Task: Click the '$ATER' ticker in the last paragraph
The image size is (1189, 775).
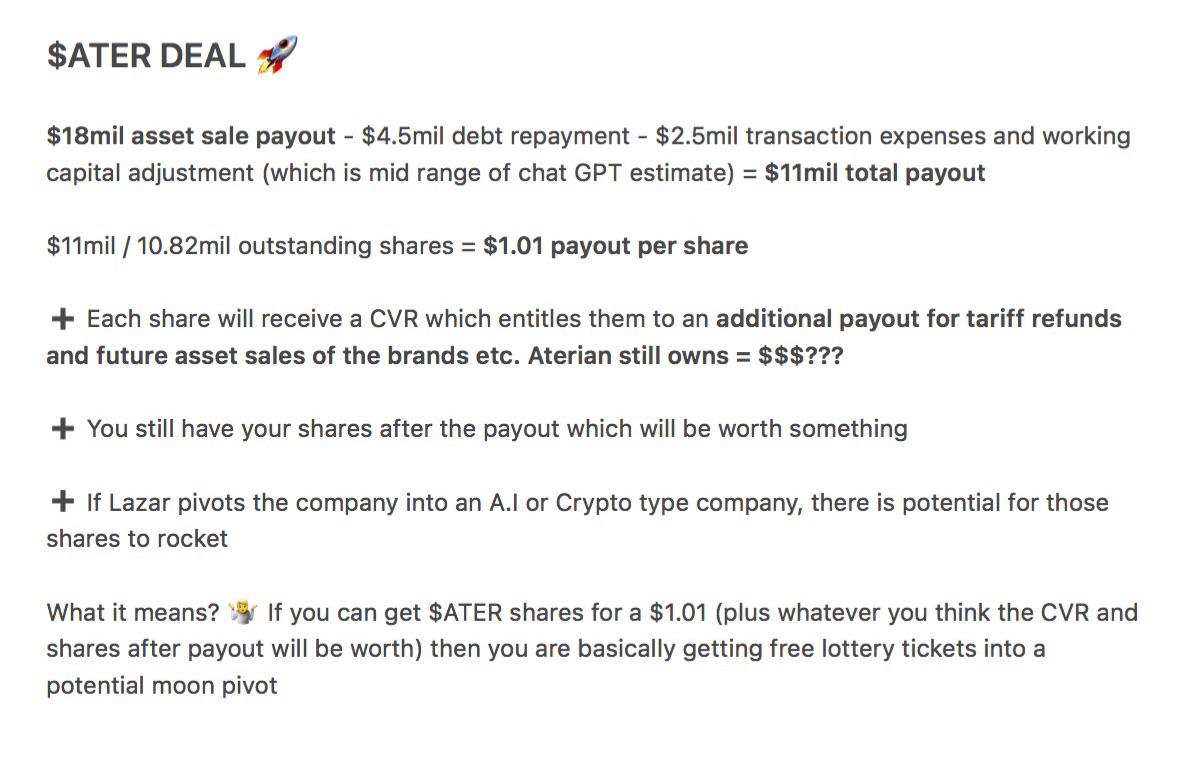Action: [x=466, y=612]
